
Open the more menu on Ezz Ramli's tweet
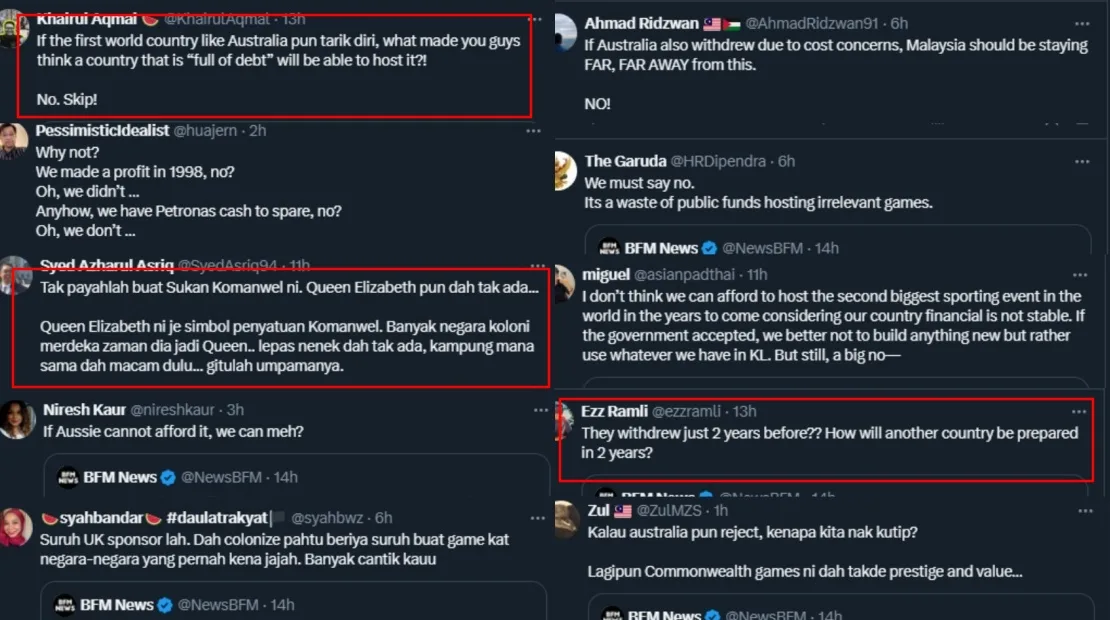(1078, 412)
